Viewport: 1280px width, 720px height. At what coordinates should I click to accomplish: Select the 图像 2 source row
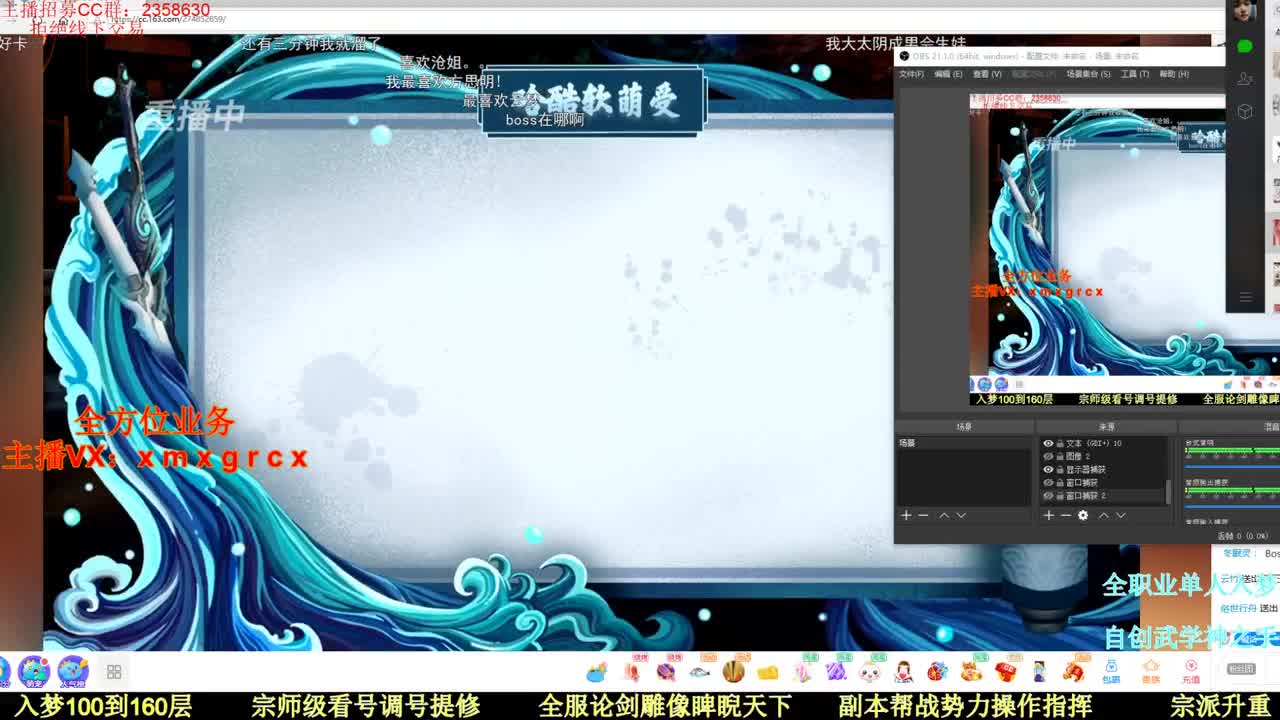click(1102, 456)
